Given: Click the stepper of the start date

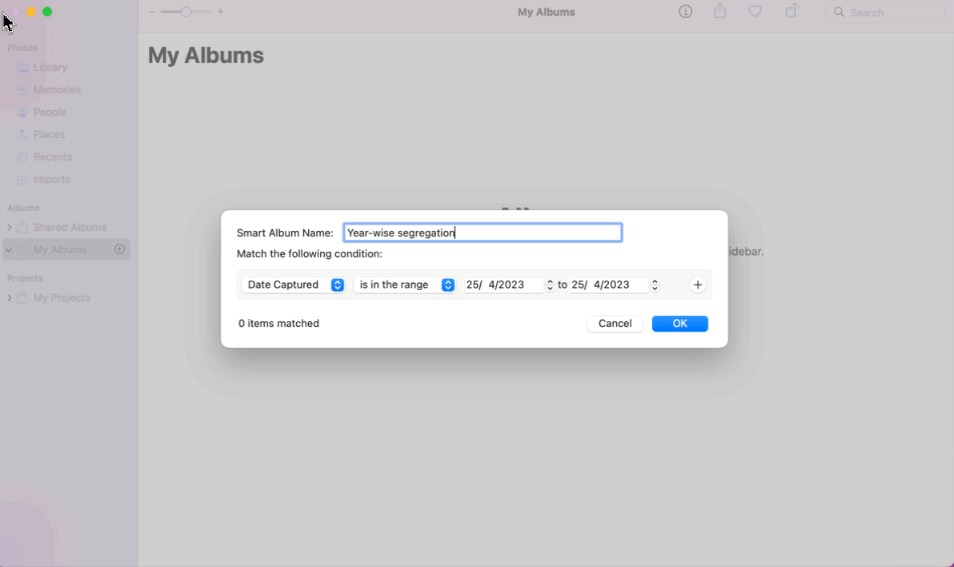Looking at the screenshot, I should click(x=550, y=285).
